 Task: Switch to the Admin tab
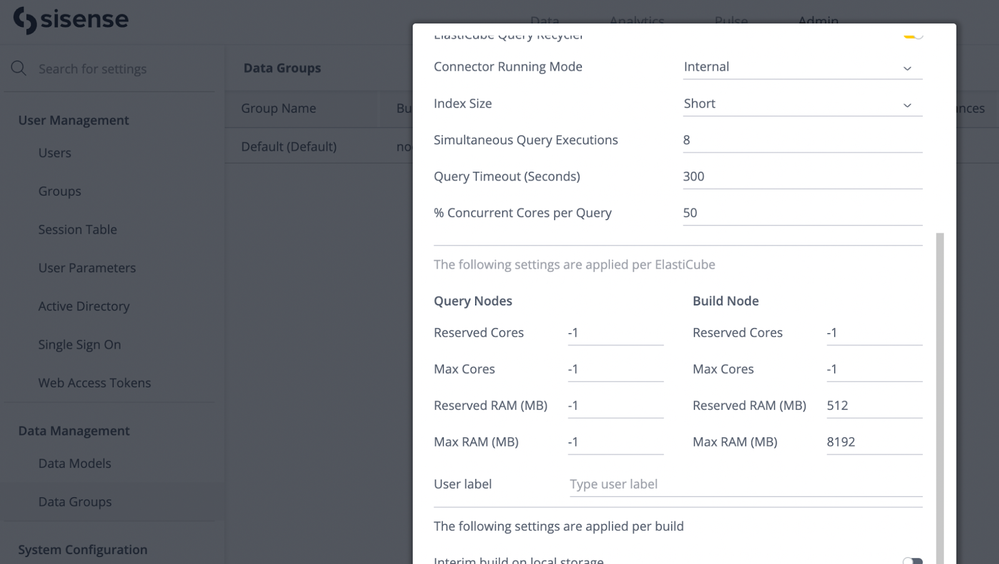818,20
